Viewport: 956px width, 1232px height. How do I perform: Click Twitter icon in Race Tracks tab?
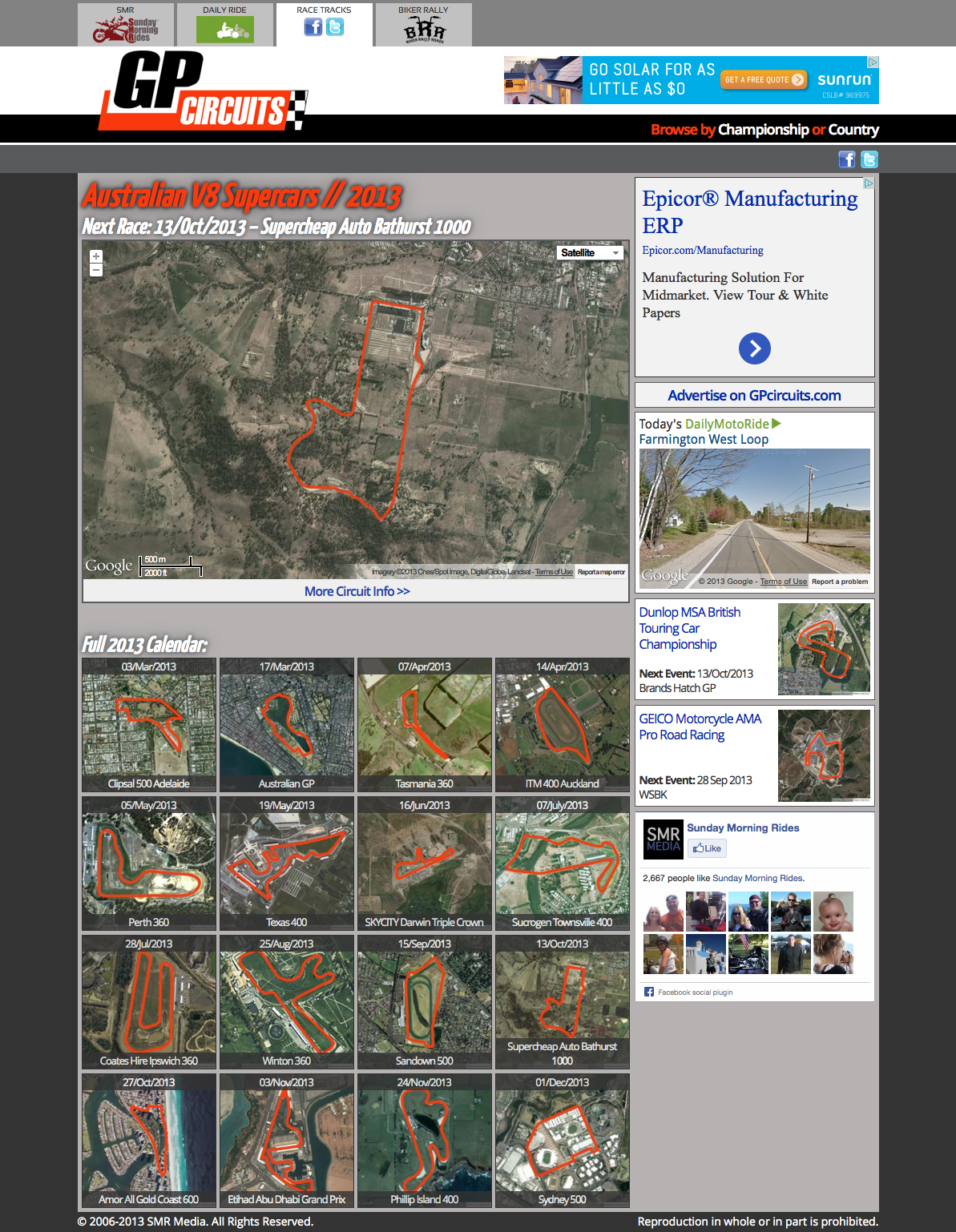tap(335, 27)
